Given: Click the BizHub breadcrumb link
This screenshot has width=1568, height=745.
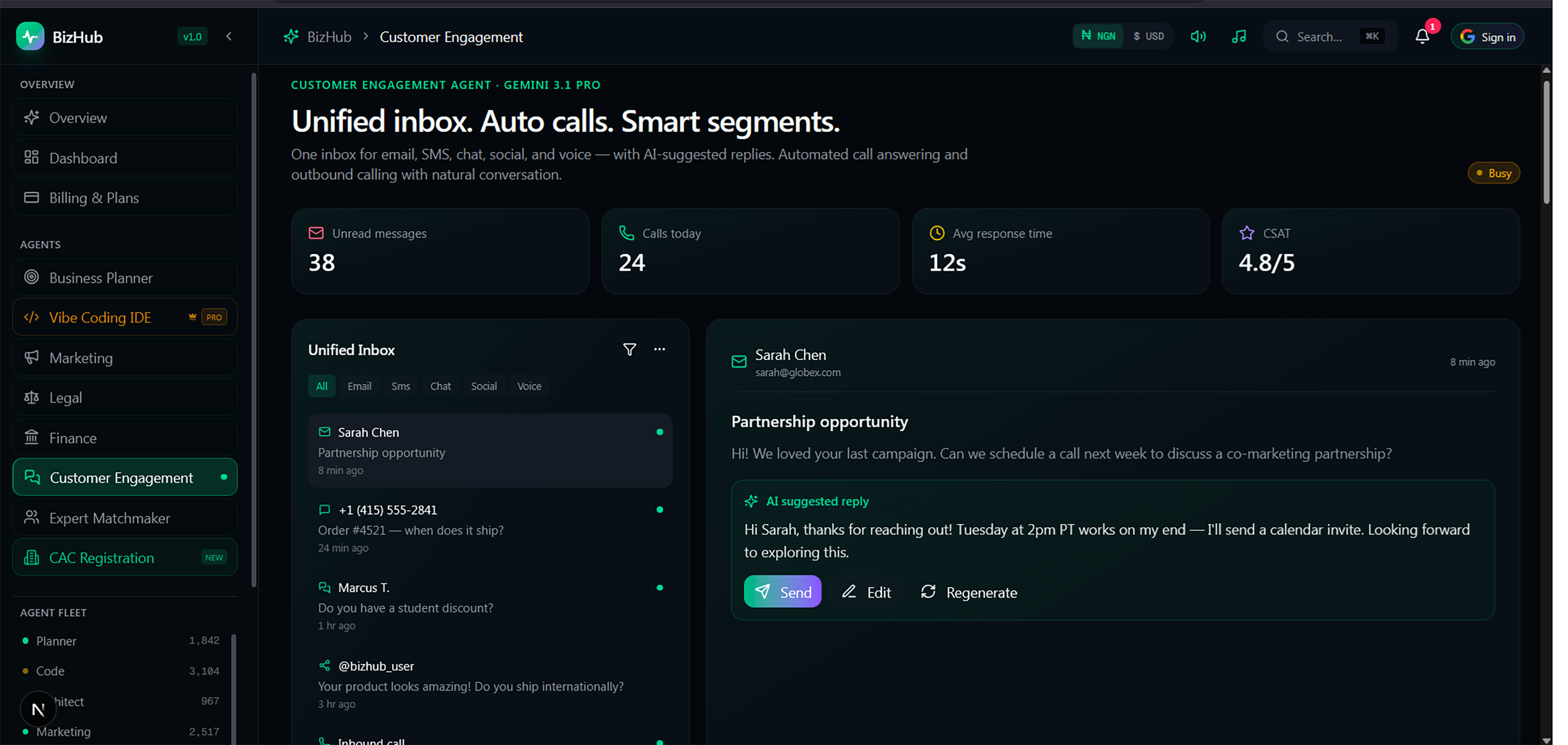Looking at the screenshot, I should 329,37.
